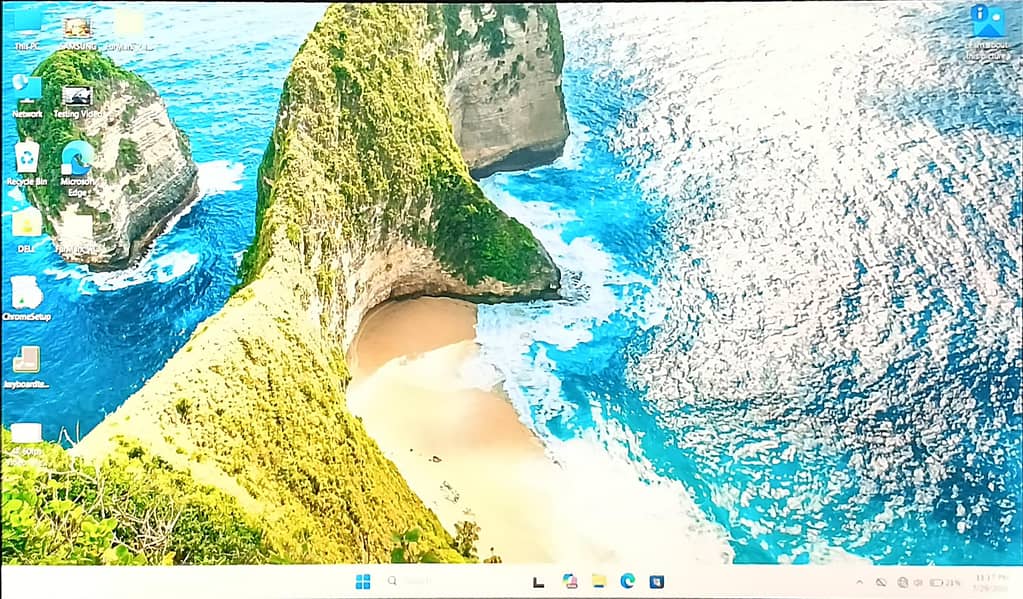Click the battery status tray icon
This screenshot has width=1023, height=599.
945,582
